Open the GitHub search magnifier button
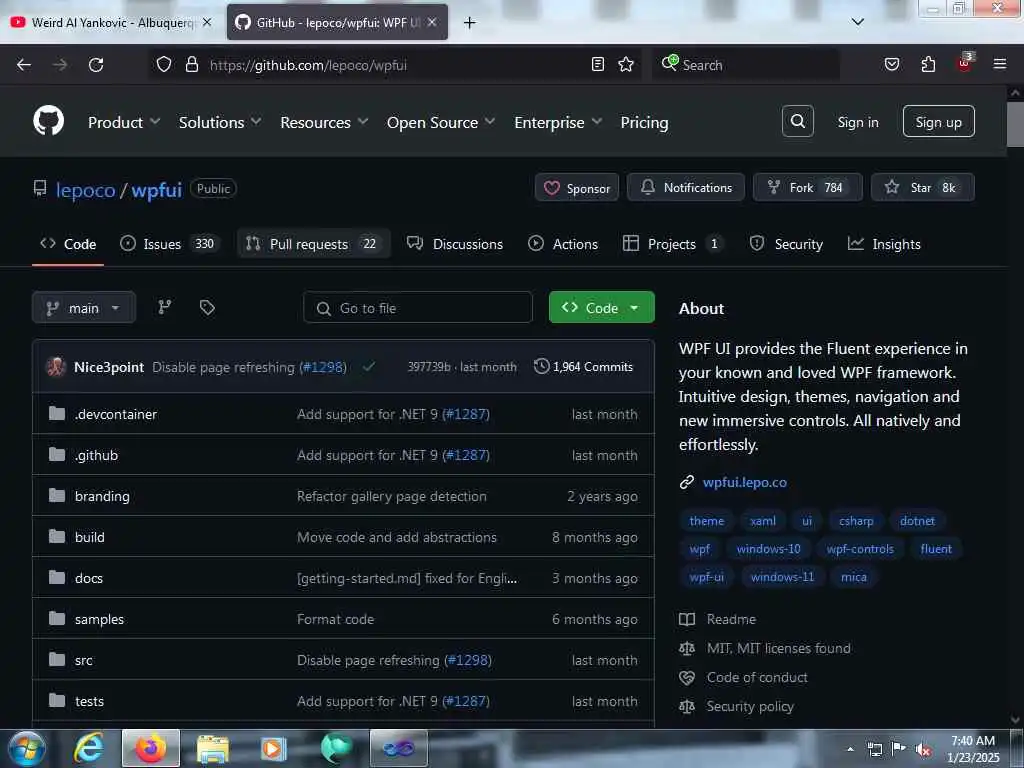This screenshot has height=768, width=1024. point(797,121)
